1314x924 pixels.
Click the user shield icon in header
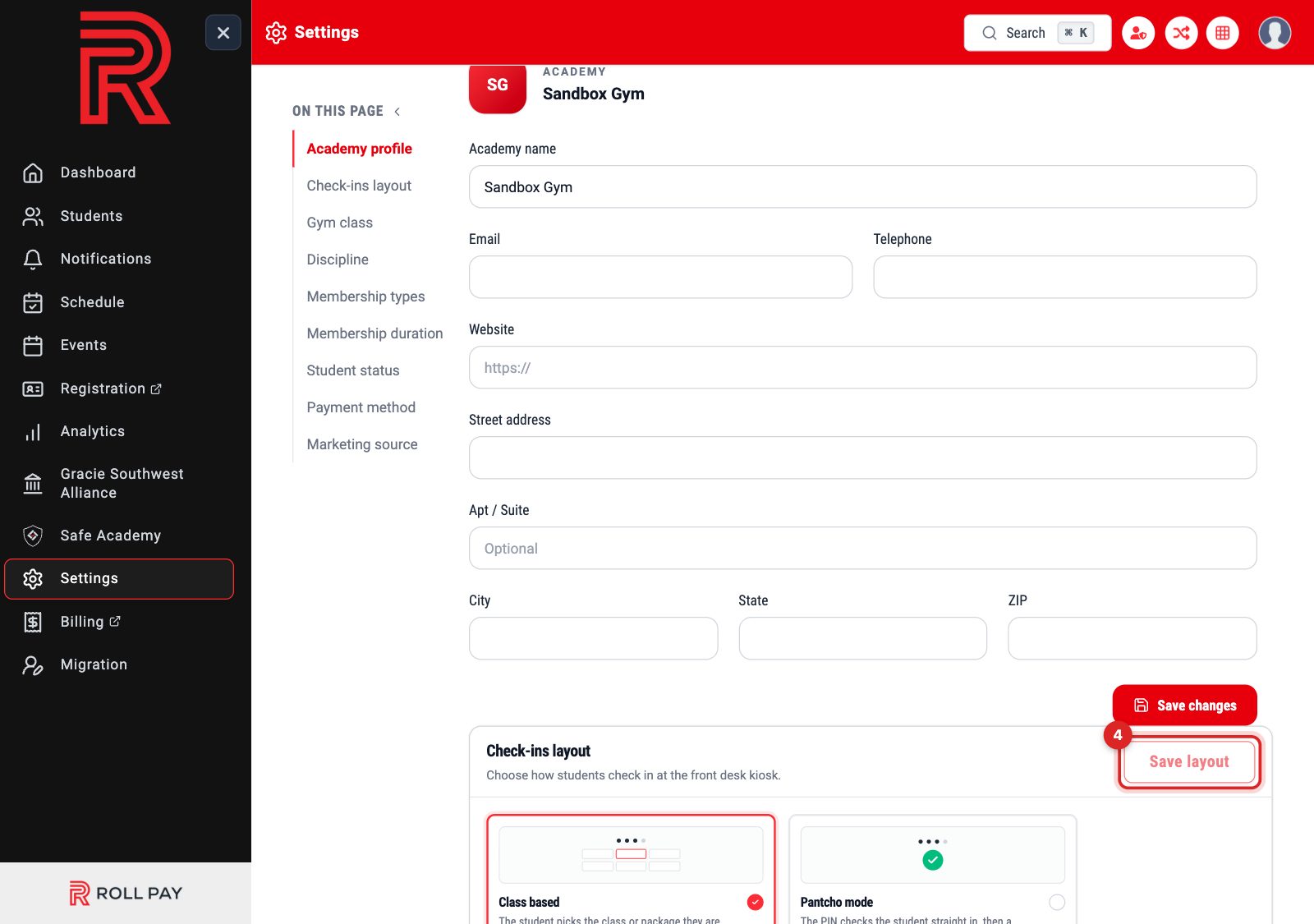1138,33
